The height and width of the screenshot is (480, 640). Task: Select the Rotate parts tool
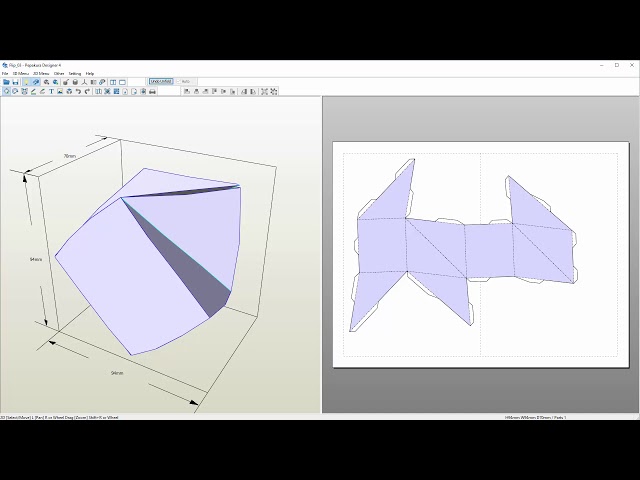click(15, 91)
